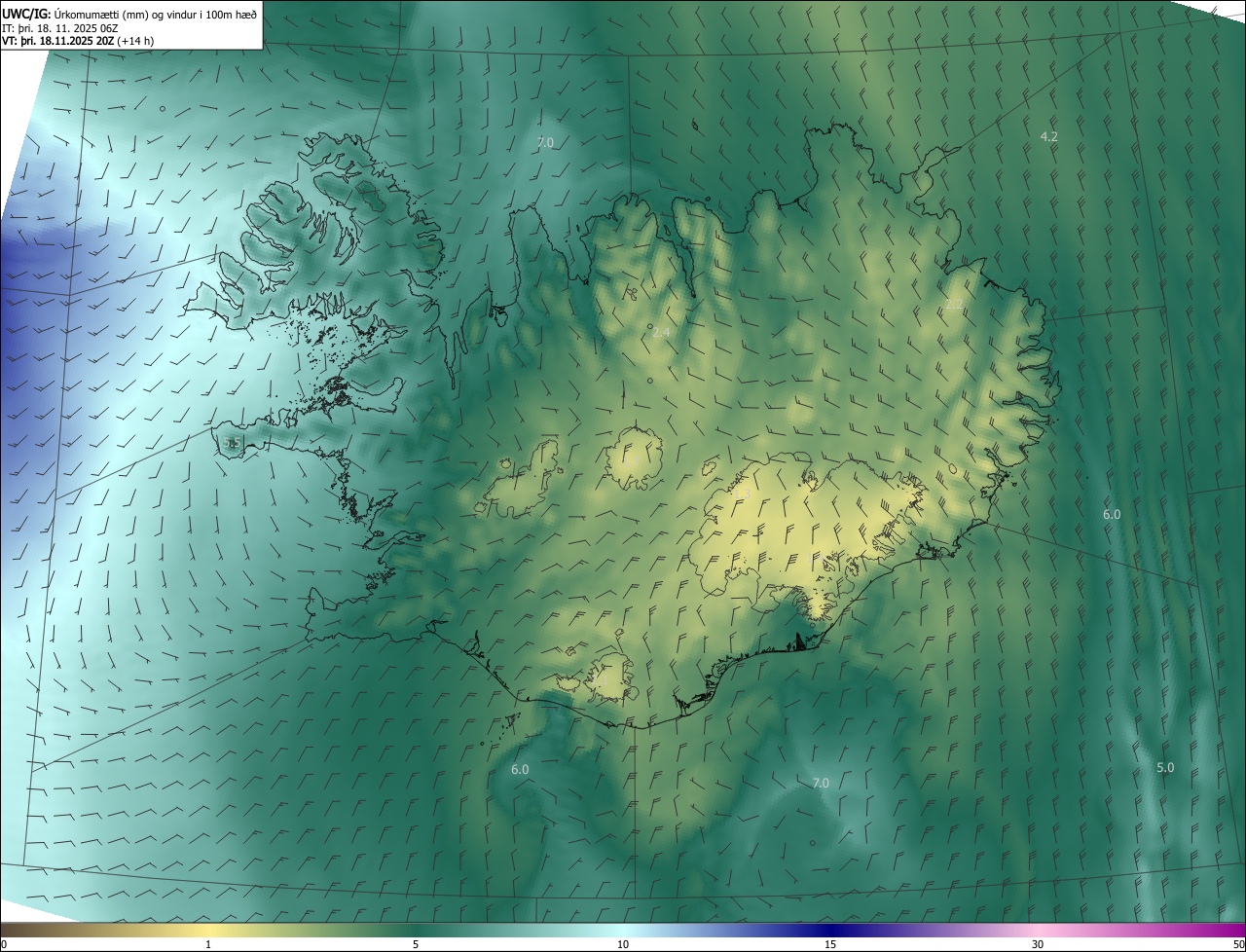Click the color scale tick labeled 15

click(x=830, y=945)
